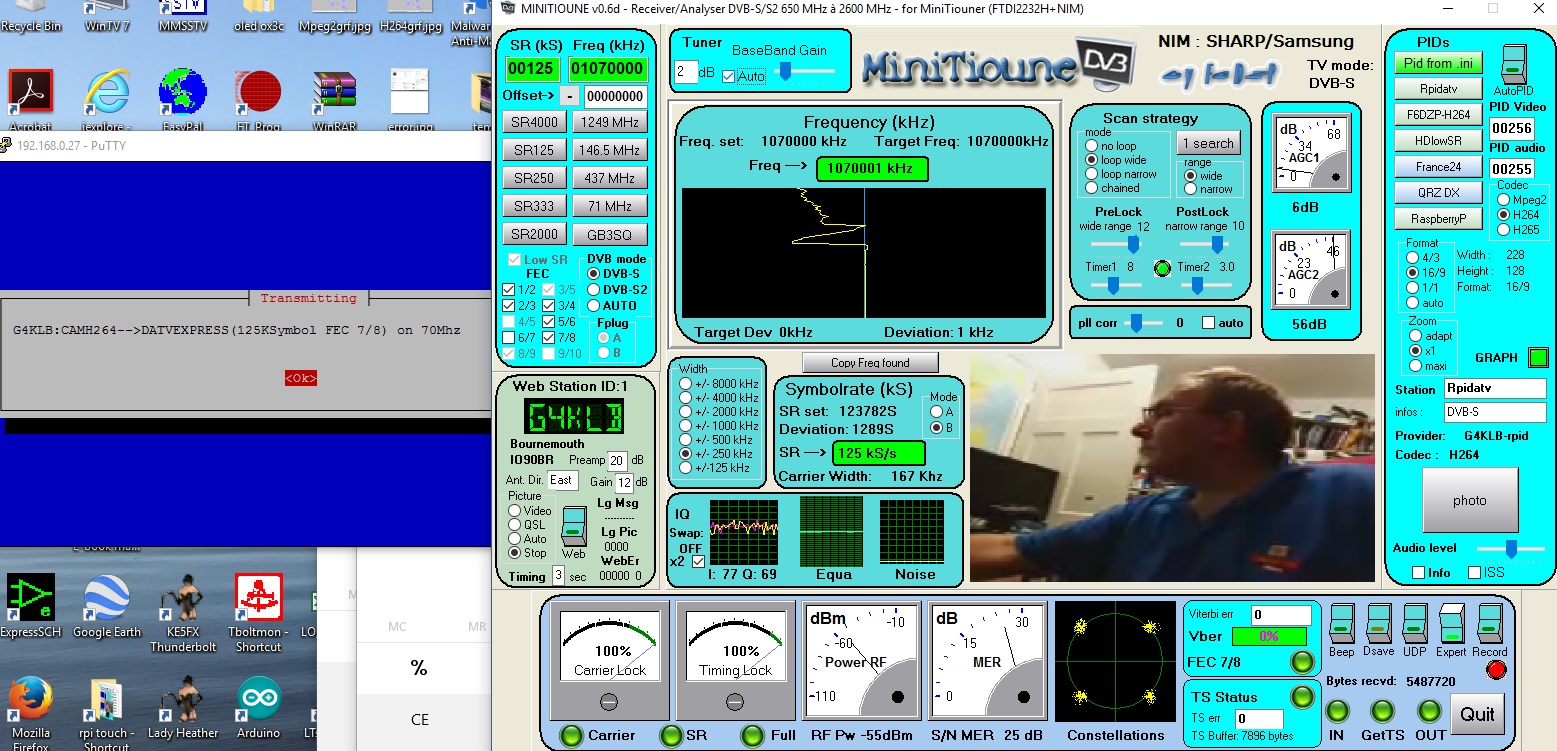The height and width of the screenshot is (751, 1557).
Task: Click the AGC2 meter
Action: 1311,270
